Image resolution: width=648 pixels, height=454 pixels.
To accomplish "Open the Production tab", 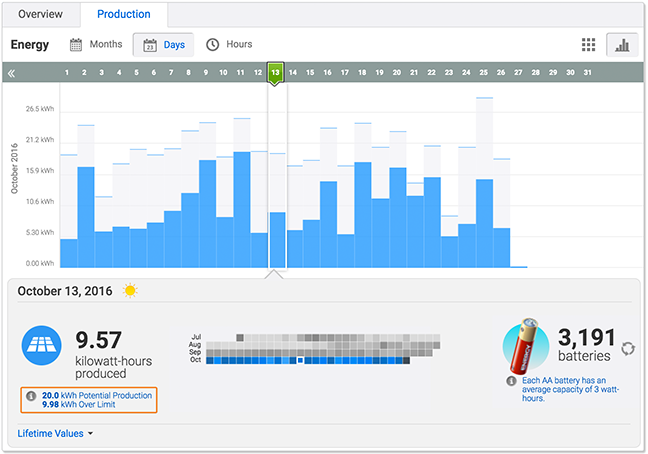I will [124, 14].
